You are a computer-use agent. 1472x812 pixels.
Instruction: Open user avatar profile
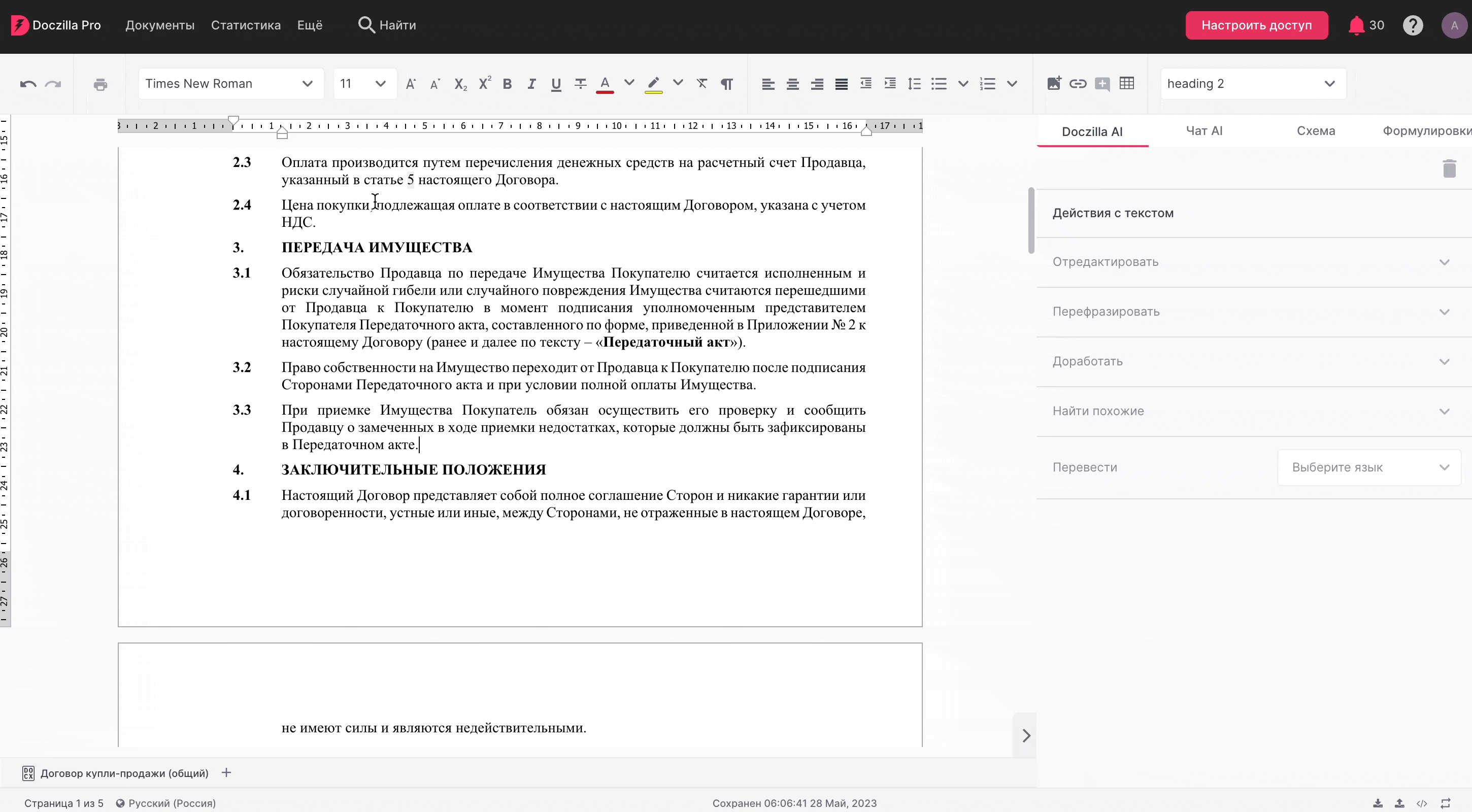[x=1454, y=25]
